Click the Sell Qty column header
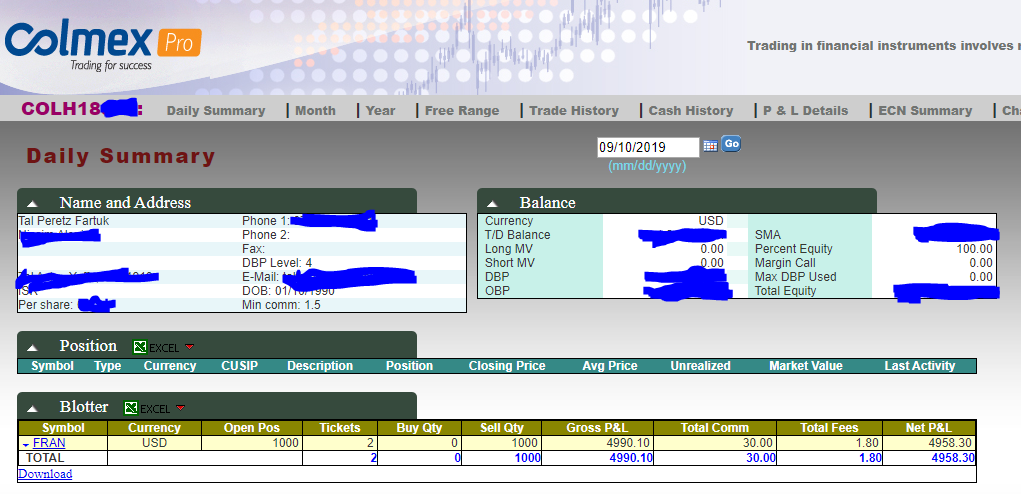 pos(501,428)
